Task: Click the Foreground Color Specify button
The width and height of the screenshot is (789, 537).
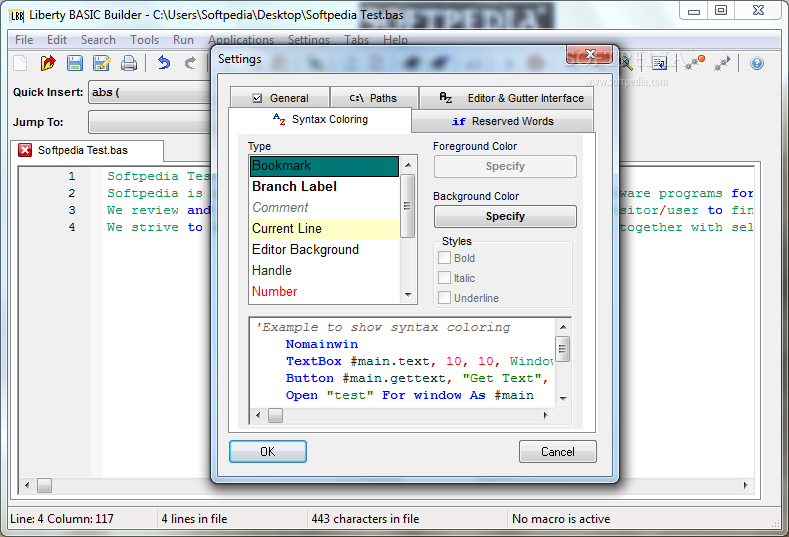Action: point(505,167)
